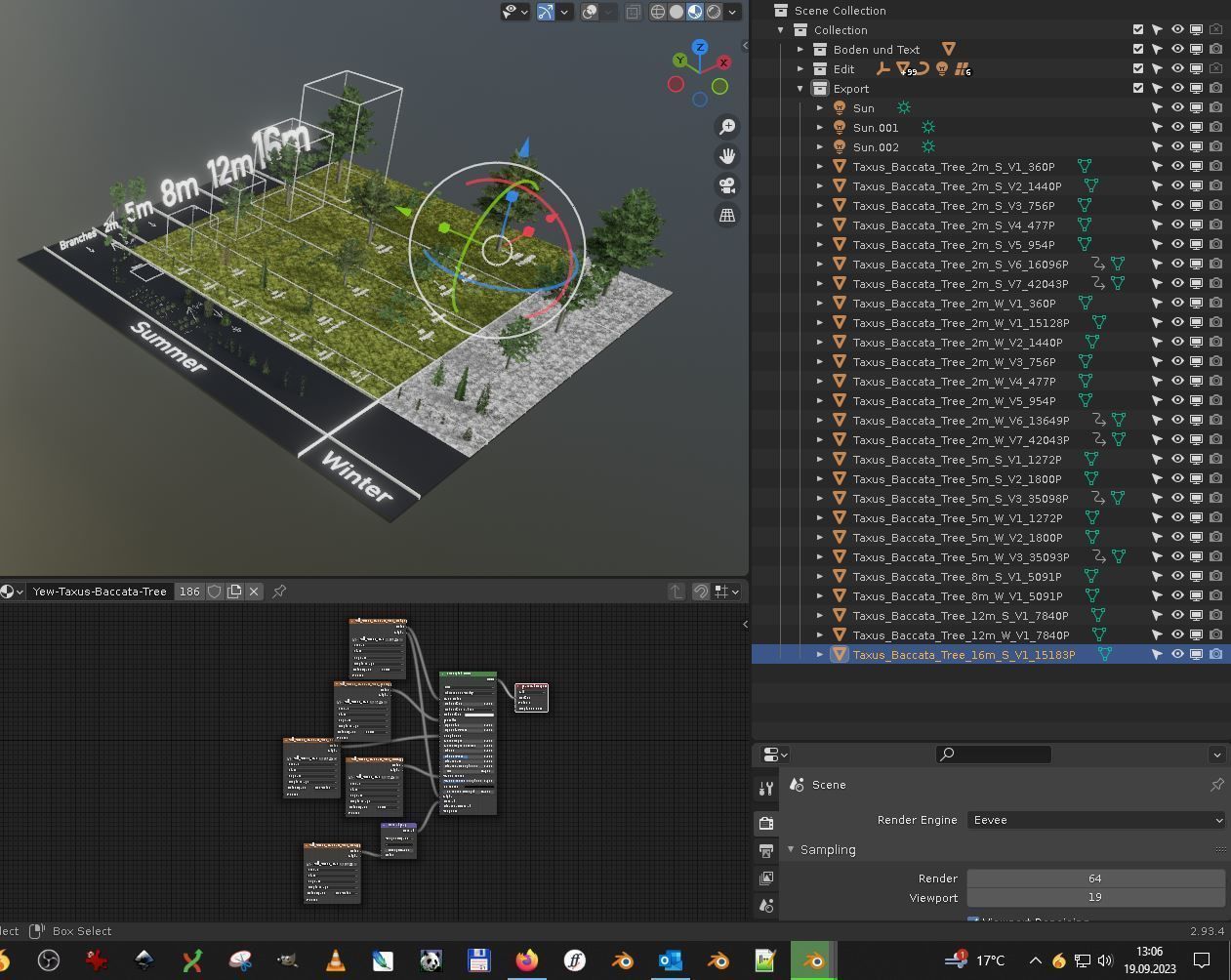Toggle the camera view button

point(727,185)
